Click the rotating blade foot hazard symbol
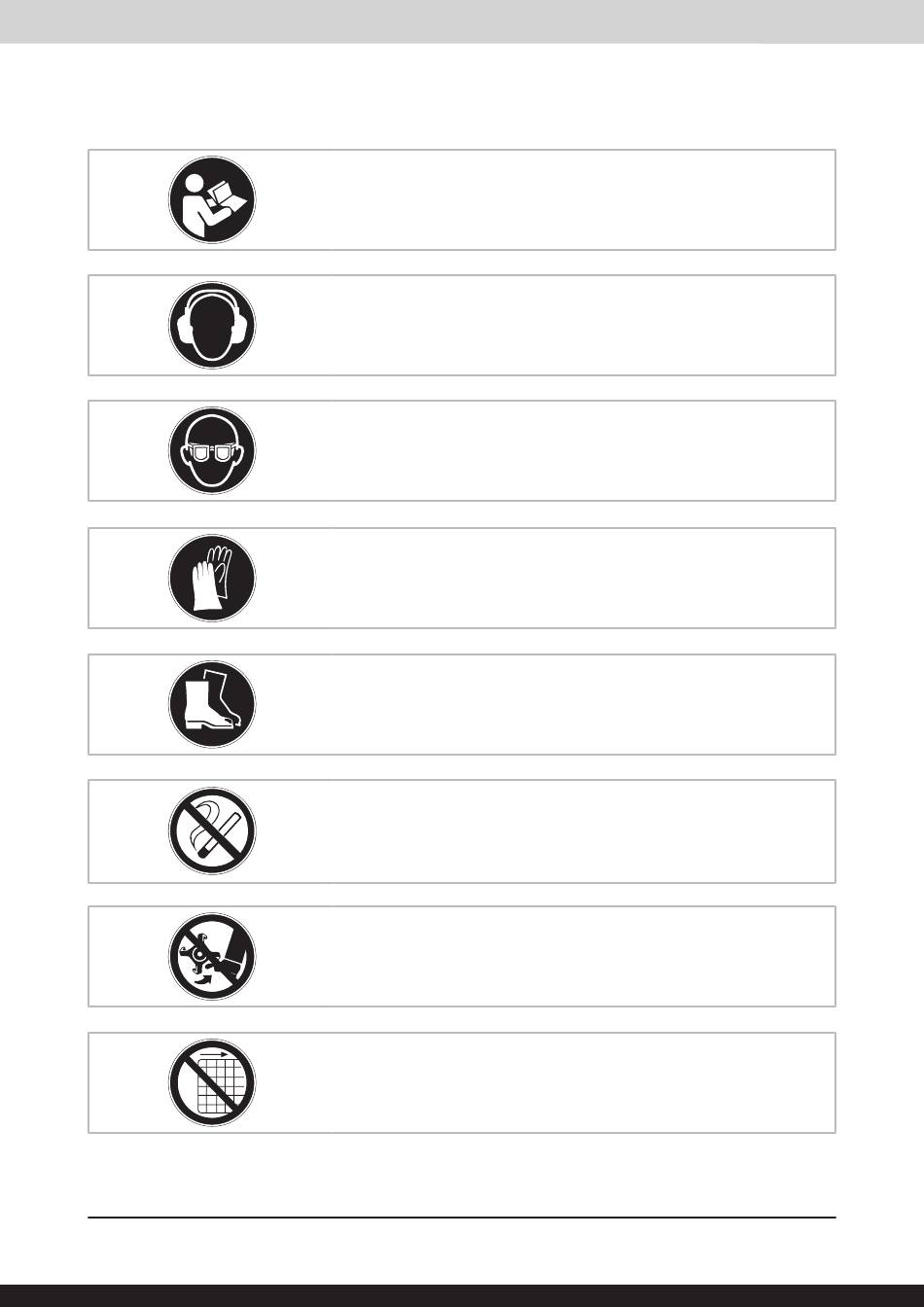924x1307 pixels. point(212,957)
